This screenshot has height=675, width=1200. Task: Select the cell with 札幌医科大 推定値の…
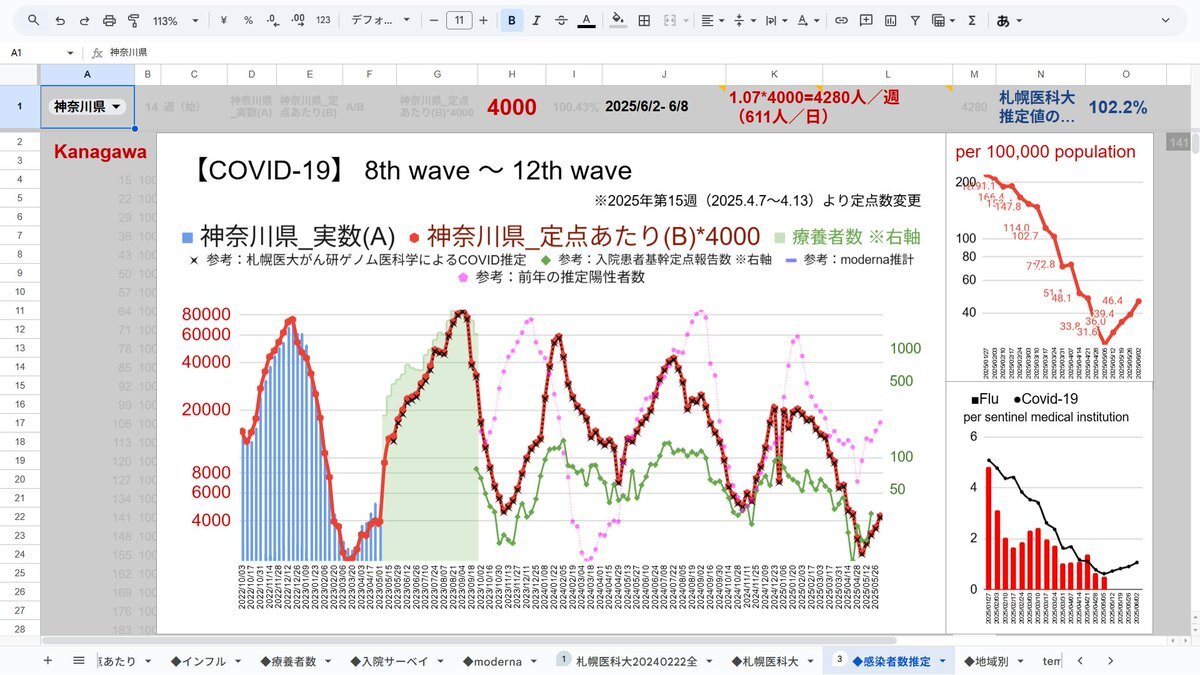(x=1040, y=107)
